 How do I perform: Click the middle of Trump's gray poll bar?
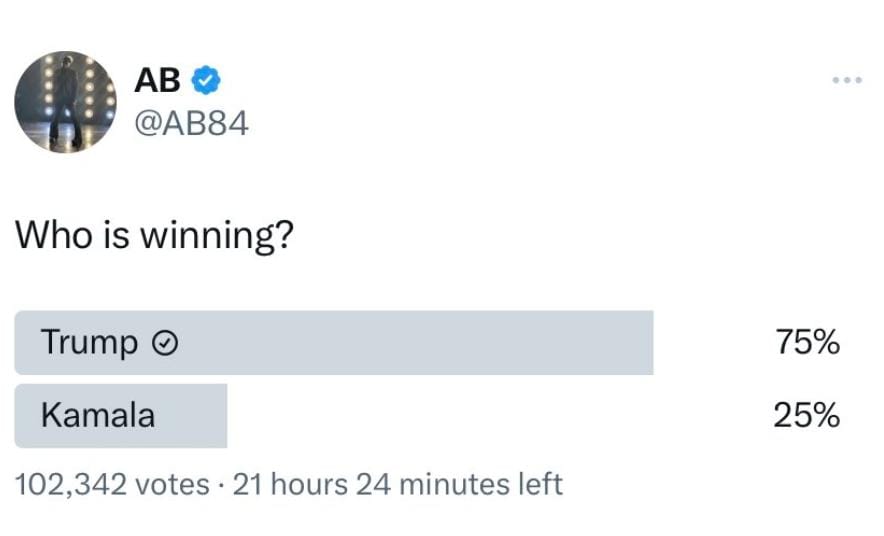point(334,343)
